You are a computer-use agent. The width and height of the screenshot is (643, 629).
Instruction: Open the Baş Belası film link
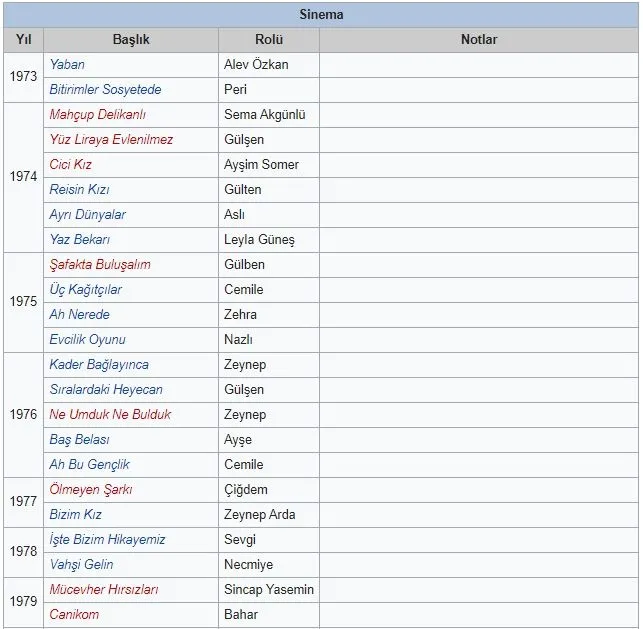pyautogui.click(x=80, y=440)
